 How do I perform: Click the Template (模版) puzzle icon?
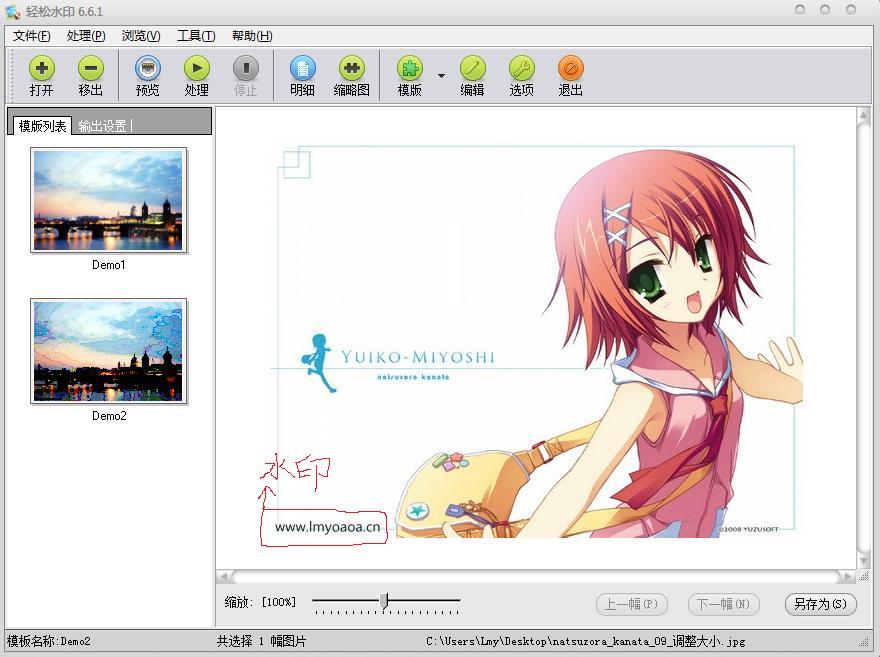[410, 68]
